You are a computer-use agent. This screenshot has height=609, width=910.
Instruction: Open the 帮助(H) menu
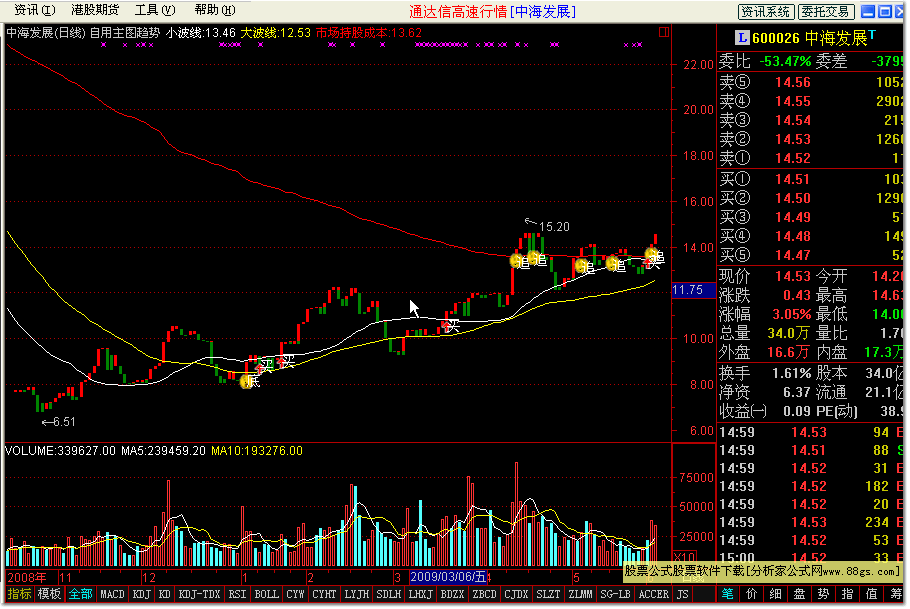215,10
